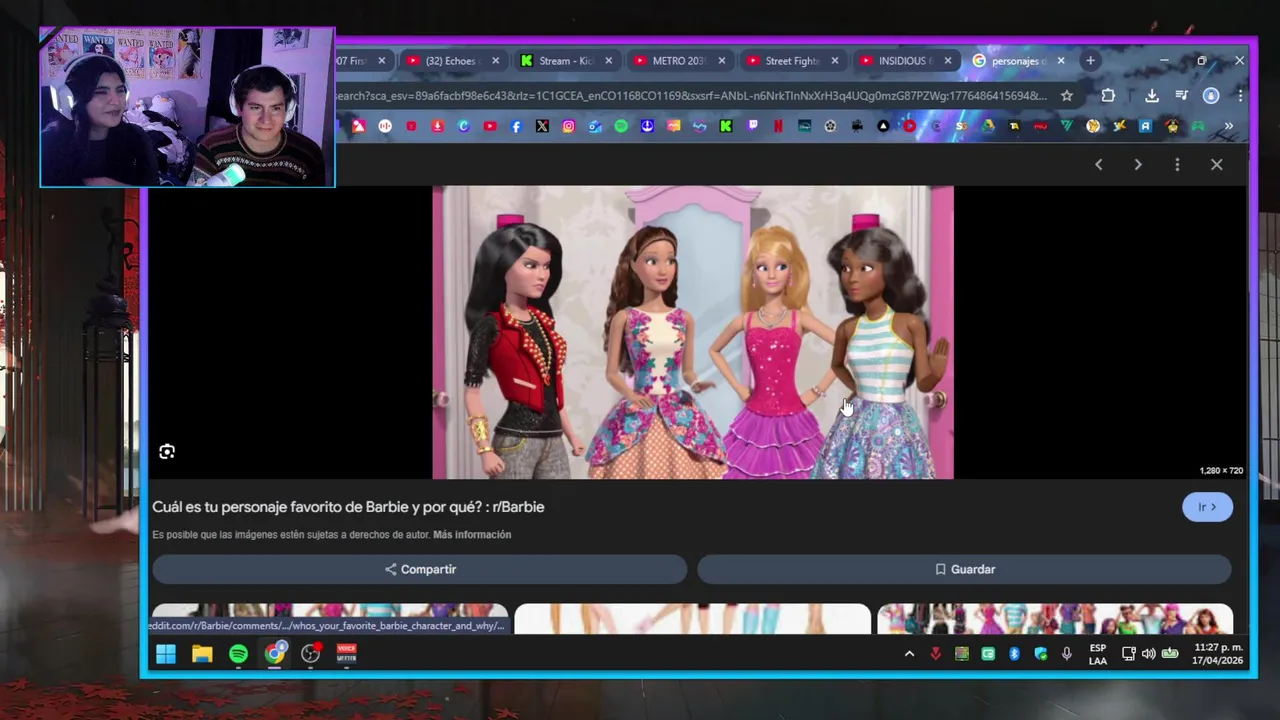Show hidden system tray icons
The height and width of the screenshot is (720, 1280).
909,654
